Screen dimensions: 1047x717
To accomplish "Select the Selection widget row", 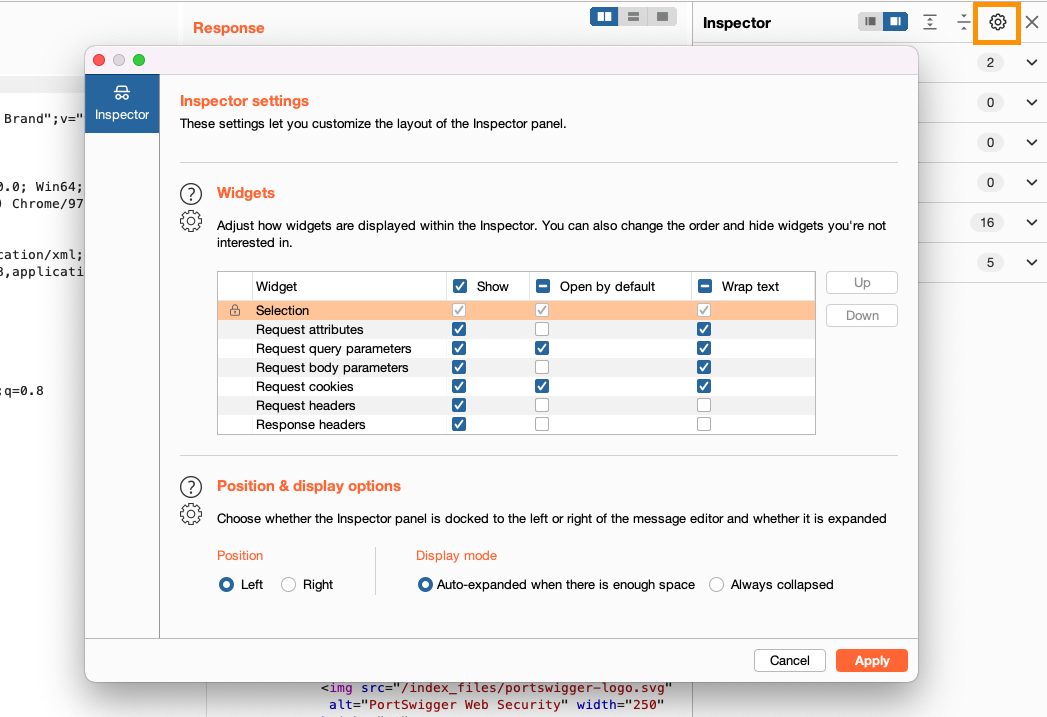I will pyautogui.click(x=516, y=310).
